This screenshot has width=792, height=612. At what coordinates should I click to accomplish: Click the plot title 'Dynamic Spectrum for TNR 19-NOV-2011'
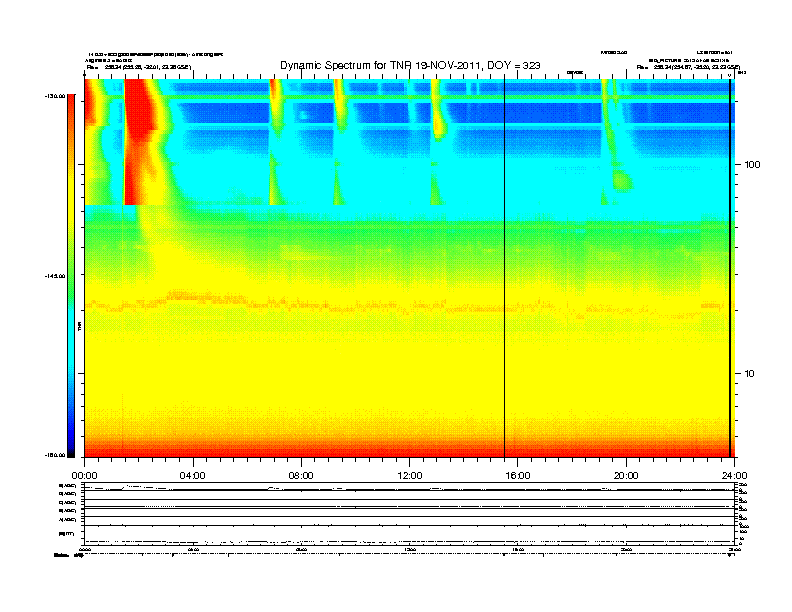[410, 66]
